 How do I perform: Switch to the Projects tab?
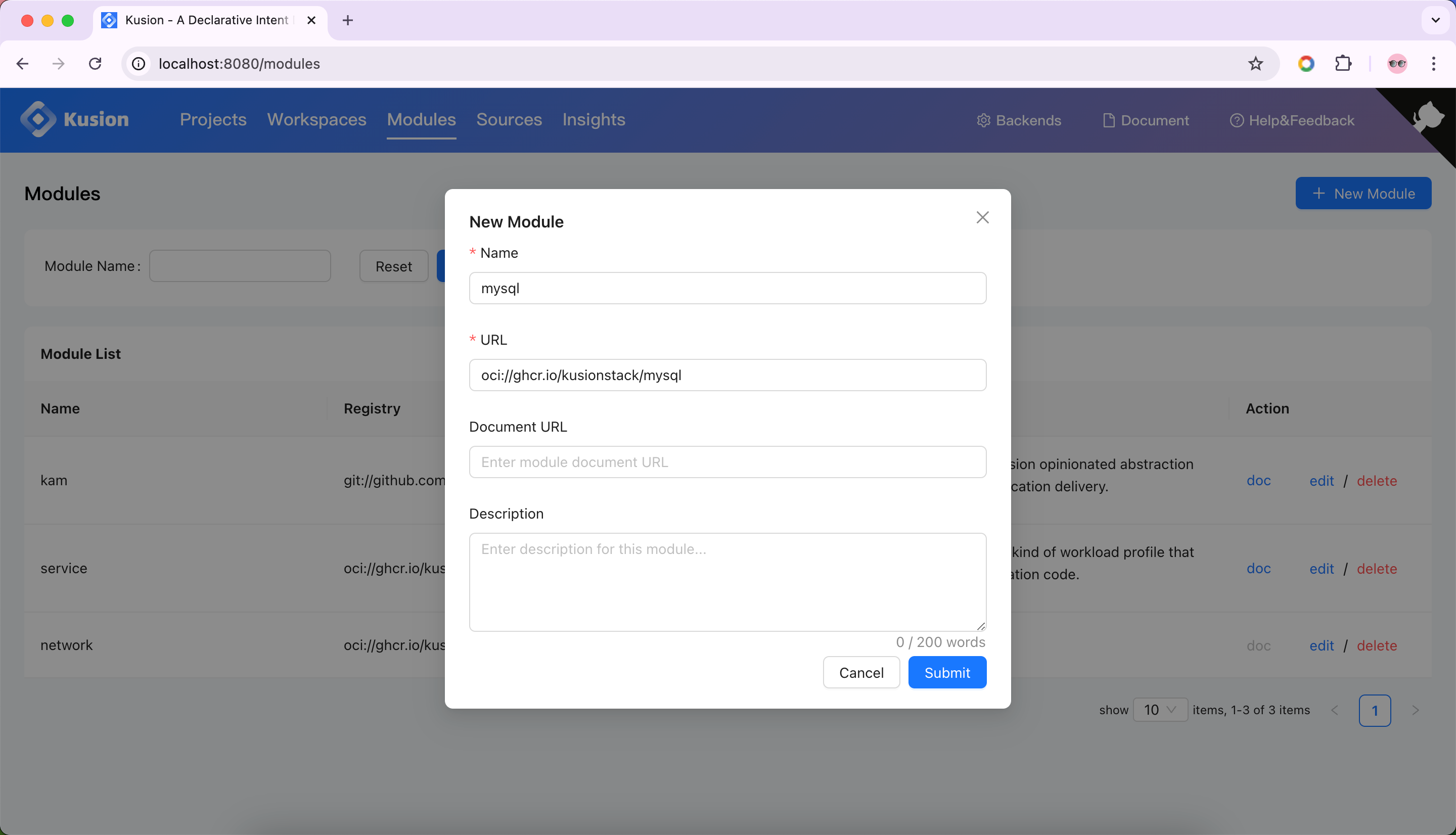click(x=213, y=119)
